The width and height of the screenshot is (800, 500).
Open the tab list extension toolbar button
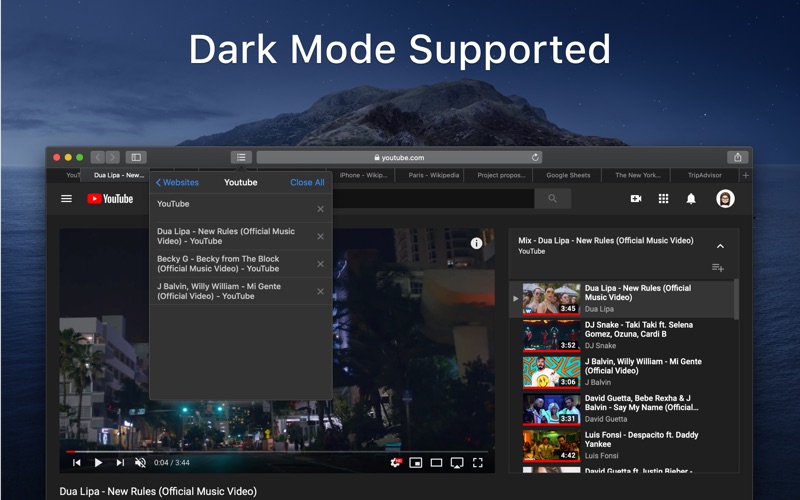tap(241, 157)
